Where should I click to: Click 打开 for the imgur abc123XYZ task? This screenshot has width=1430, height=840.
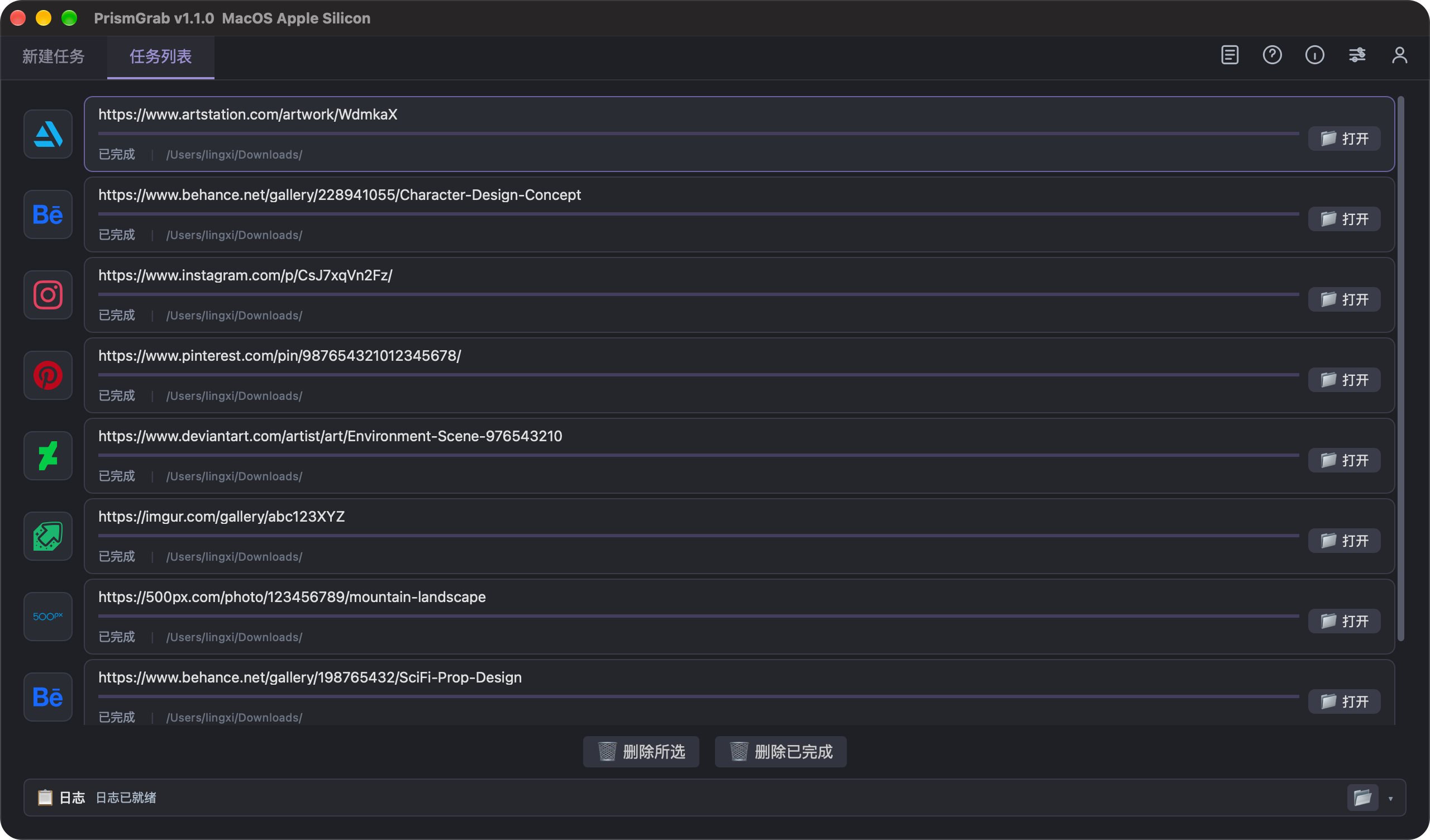click(1345, 541)
